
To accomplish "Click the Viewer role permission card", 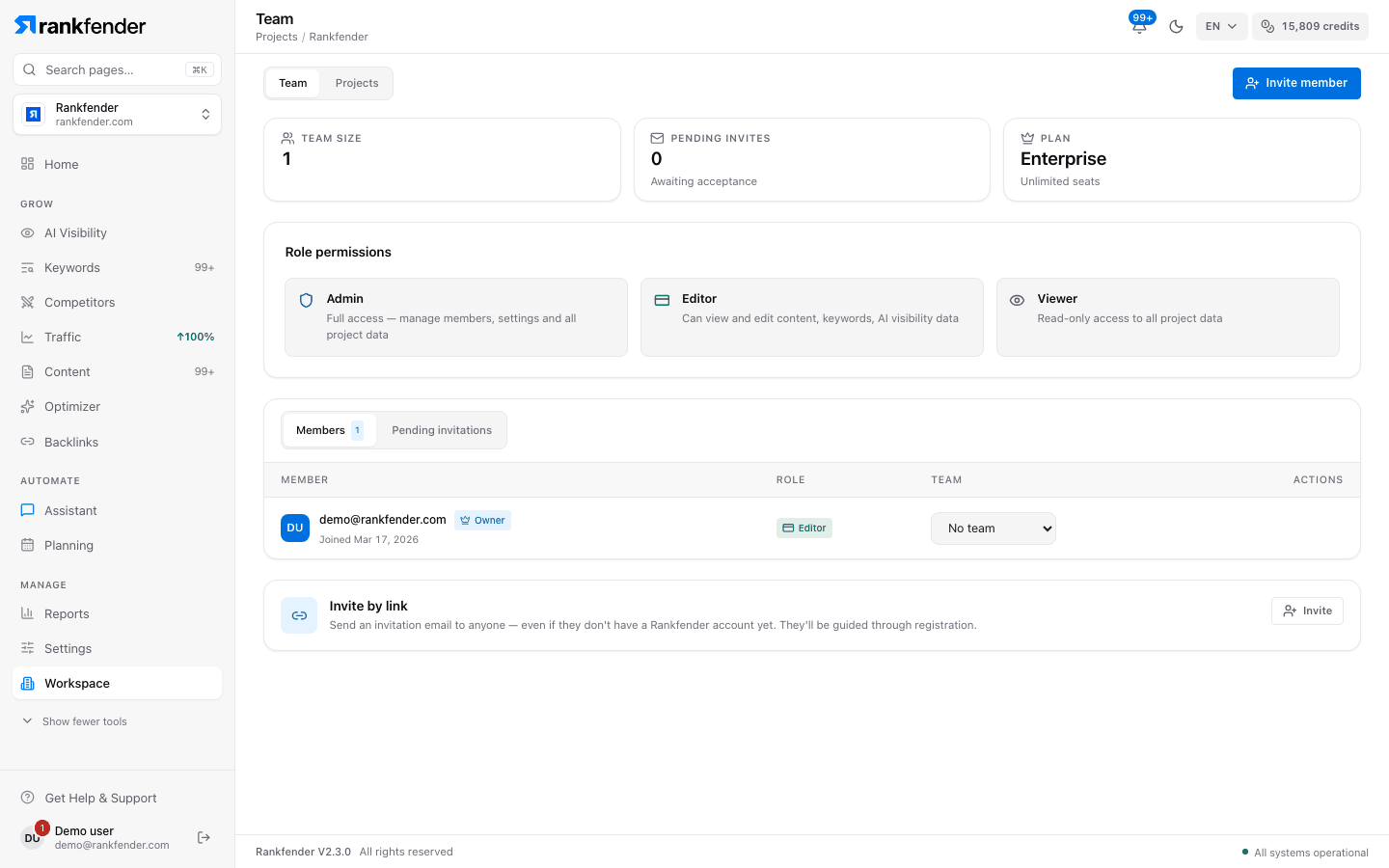I will pos(1168,317).
